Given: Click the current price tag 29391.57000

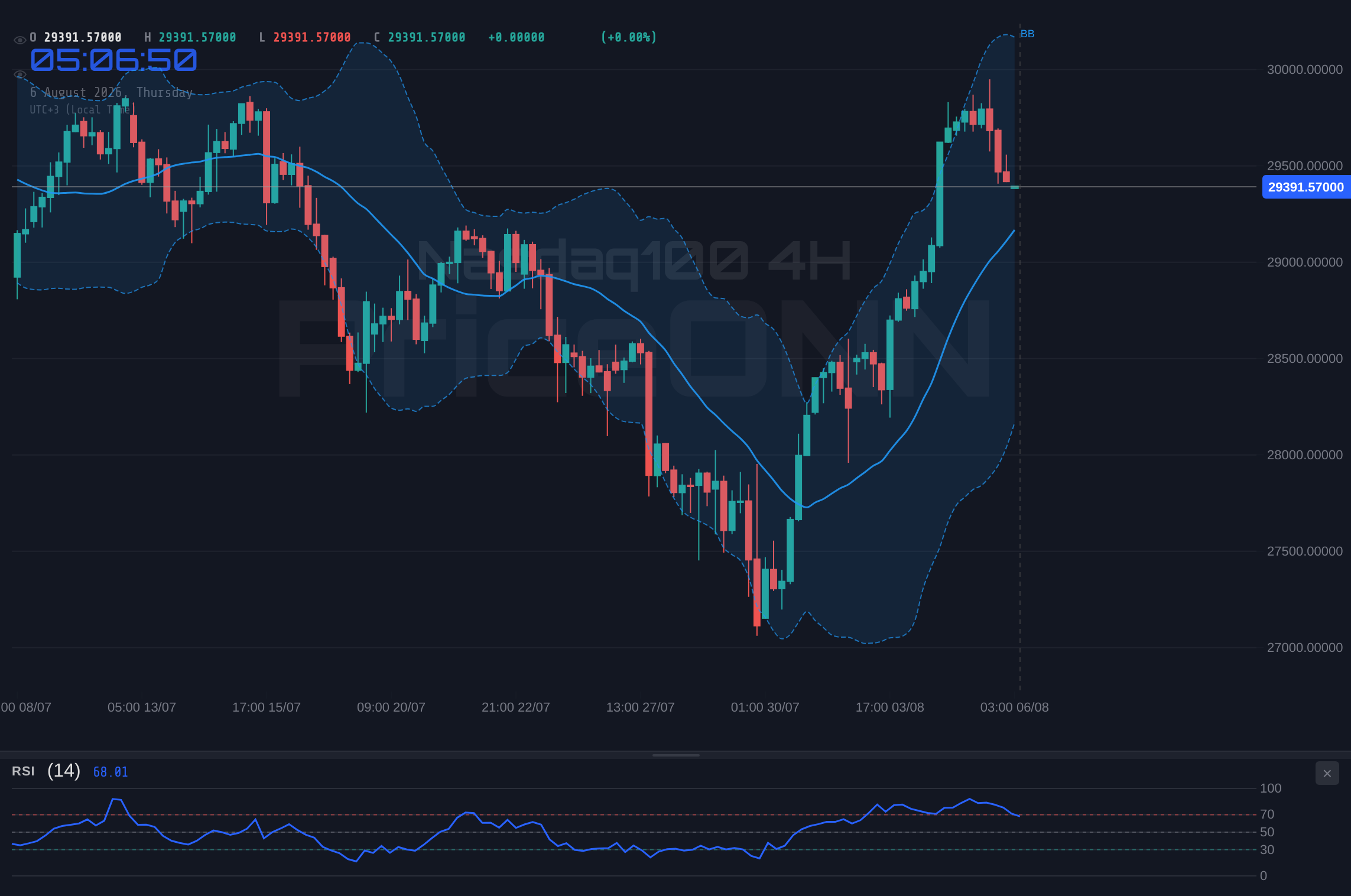Looking at the screenshot, I should point(1306,187).
